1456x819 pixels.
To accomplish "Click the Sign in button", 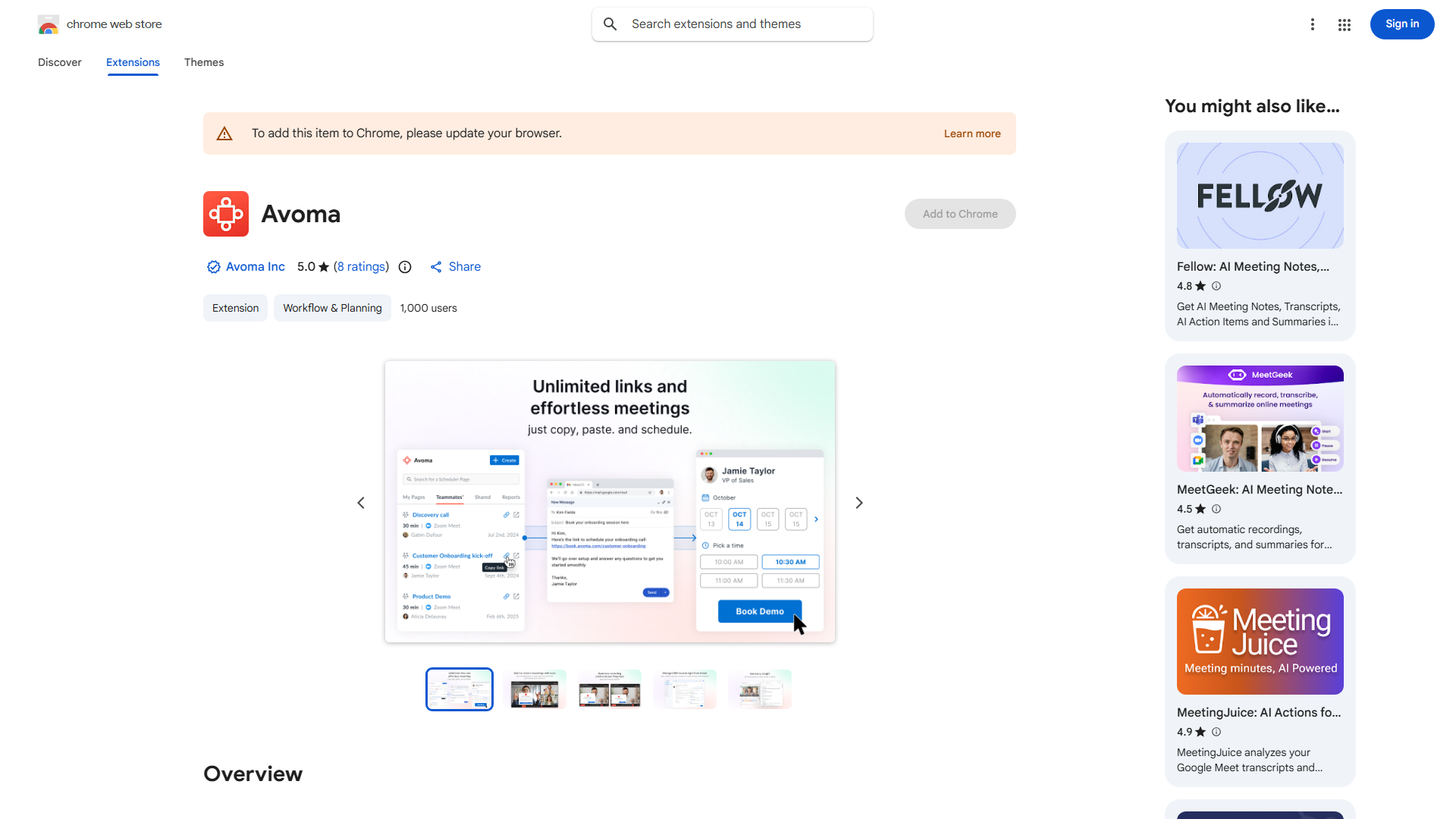I will (x=1401, y=24).
